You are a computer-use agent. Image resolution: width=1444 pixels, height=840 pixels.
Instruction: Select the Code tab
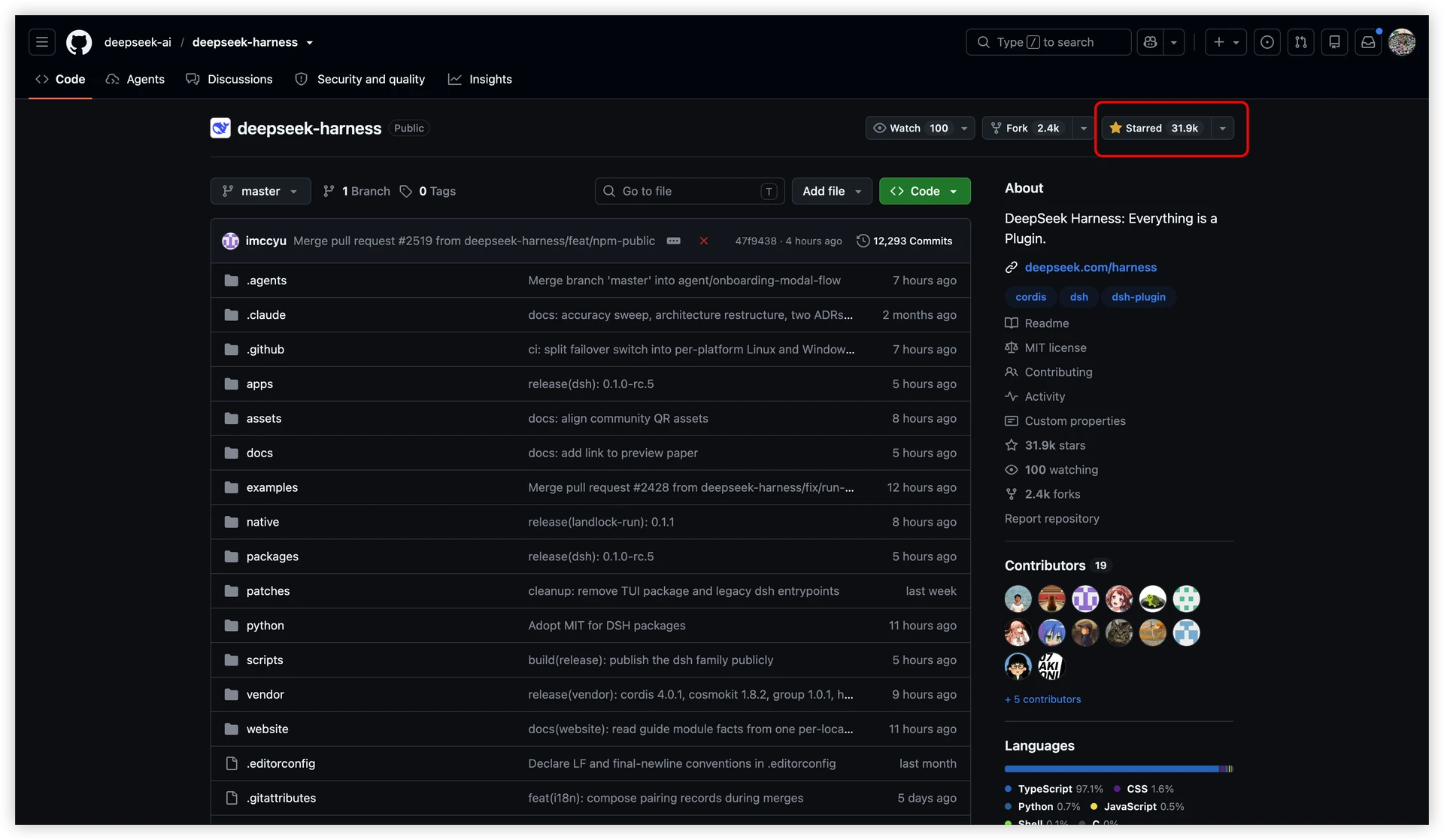pos(60,79)
